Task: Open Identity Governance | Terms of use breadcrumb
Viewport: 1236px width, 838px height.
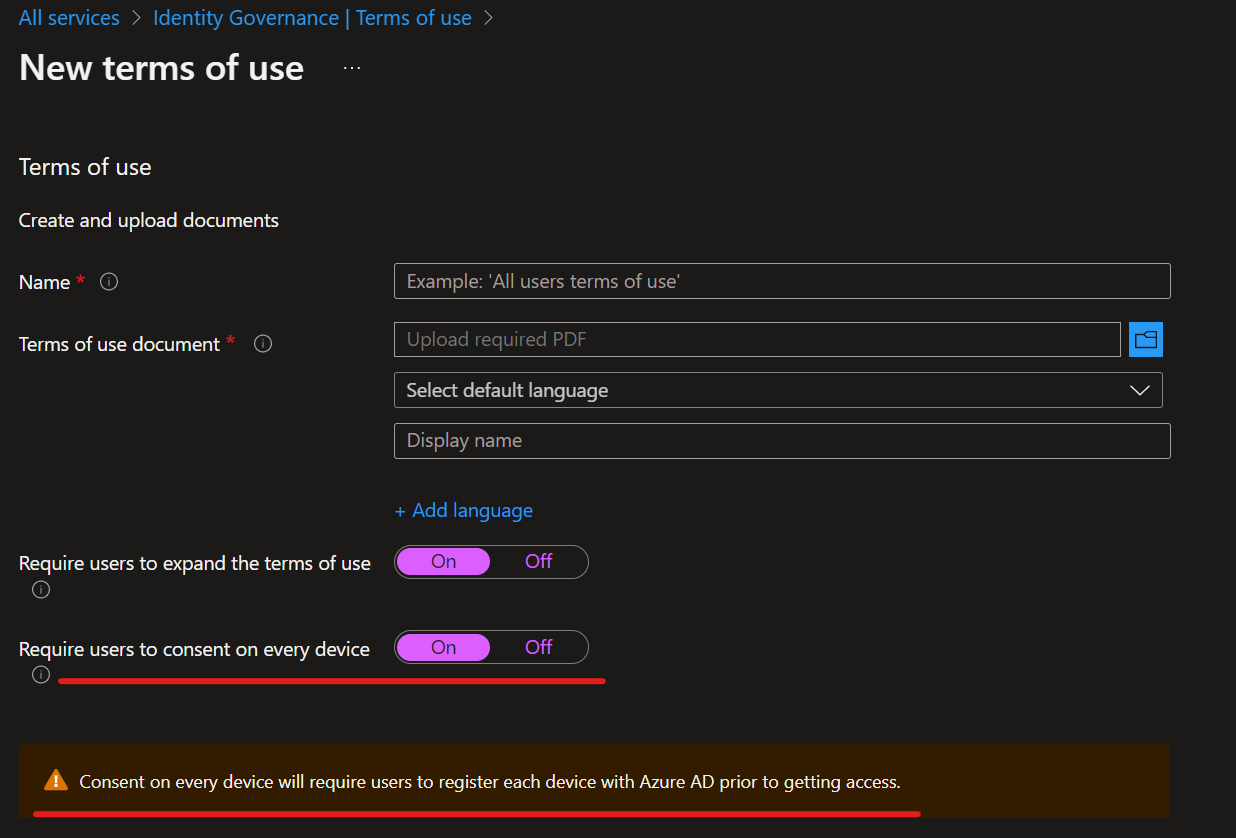Action: (x=312, y=17)
